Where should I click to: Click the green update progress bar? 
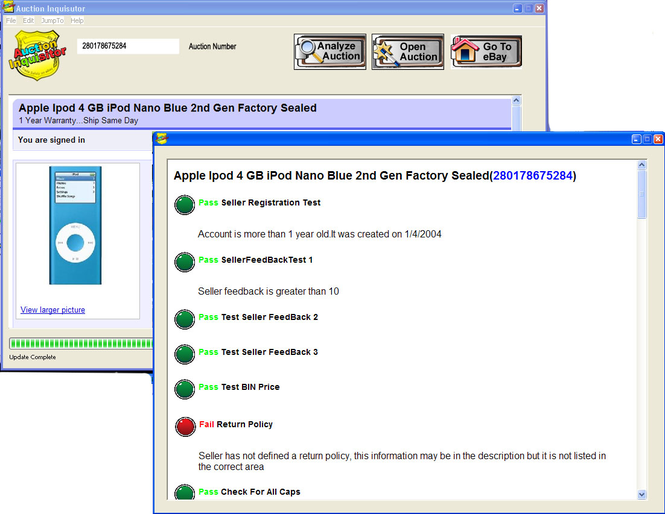coord(80,343)
